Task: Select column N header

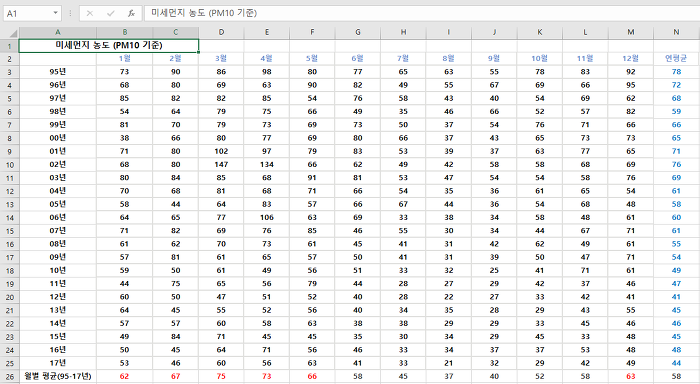Action: coord(676,32)
